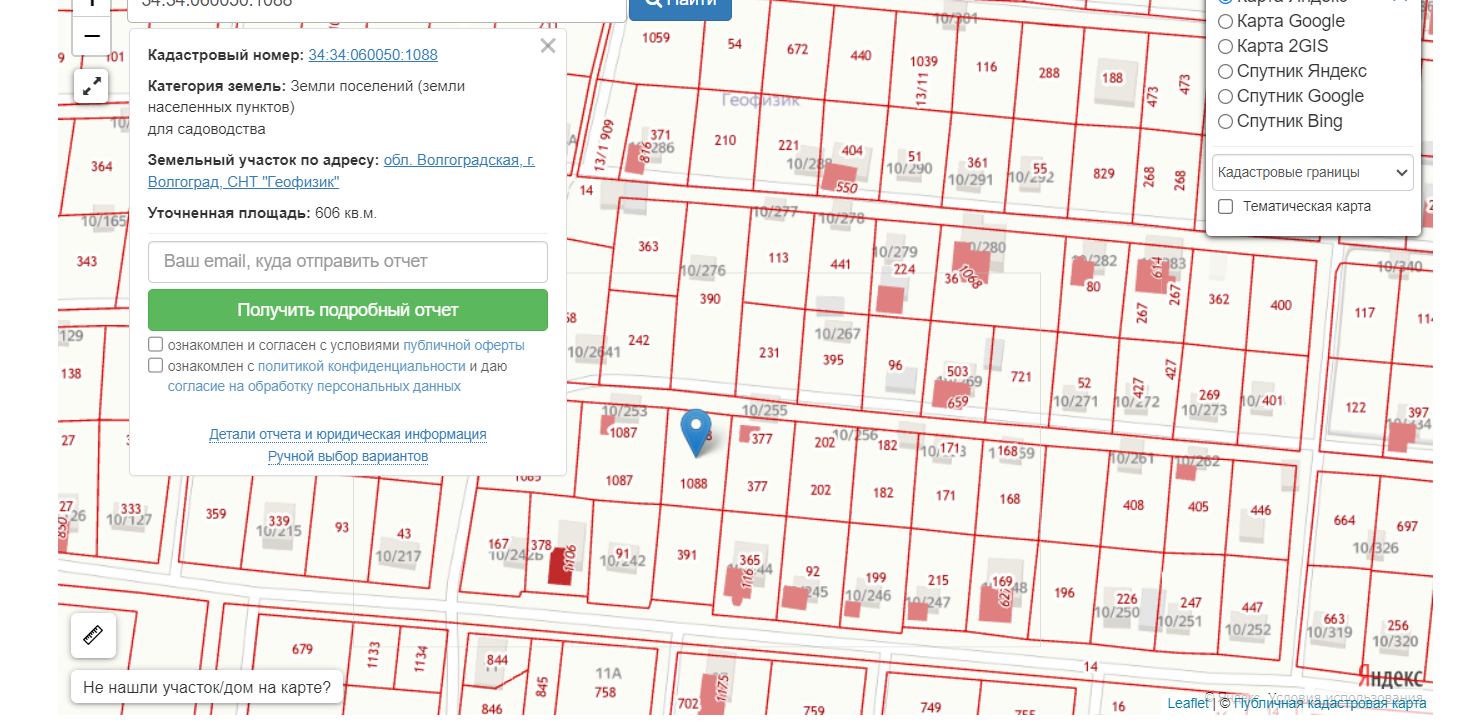Open политикой конфиденциальности link
This screenshot has height=726, width=1468.
tap(362, 366)
